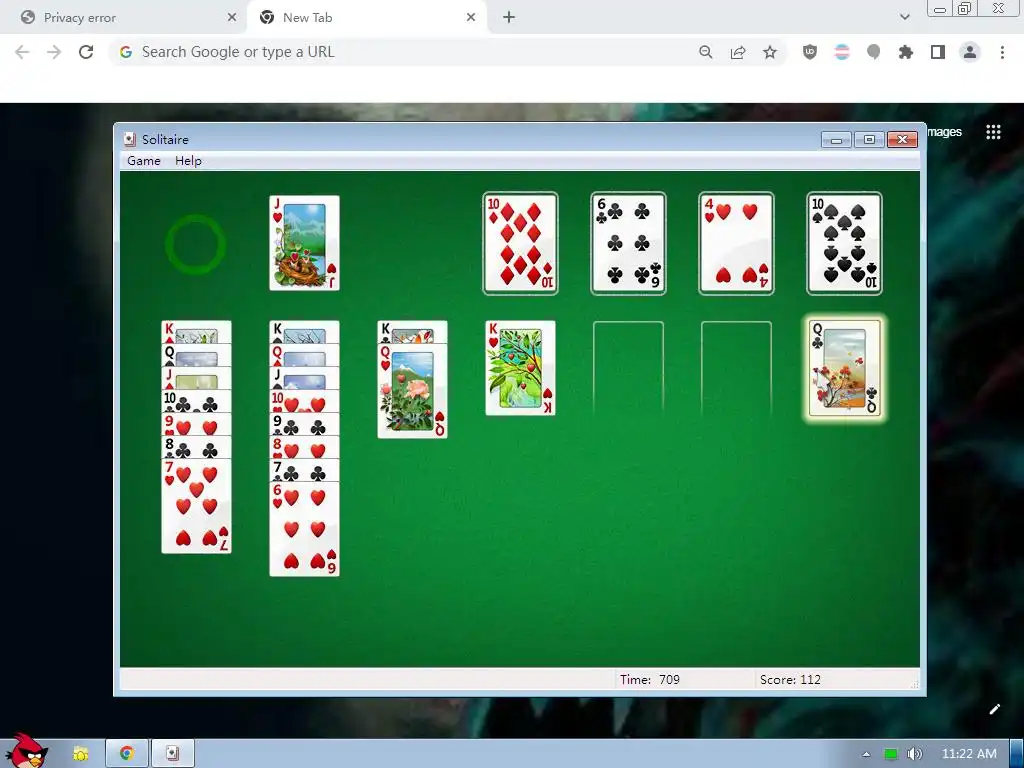Bookmark this tab with the star icon
1024x768 pixels.
(770, 52)
